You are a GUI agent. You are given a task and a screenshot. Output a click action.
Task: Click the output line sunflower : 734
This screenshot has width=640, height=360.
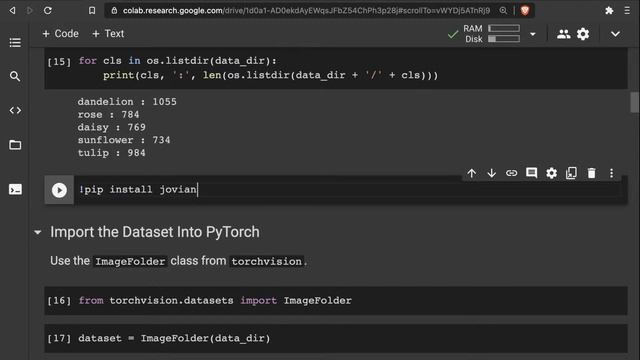[124, 140]
